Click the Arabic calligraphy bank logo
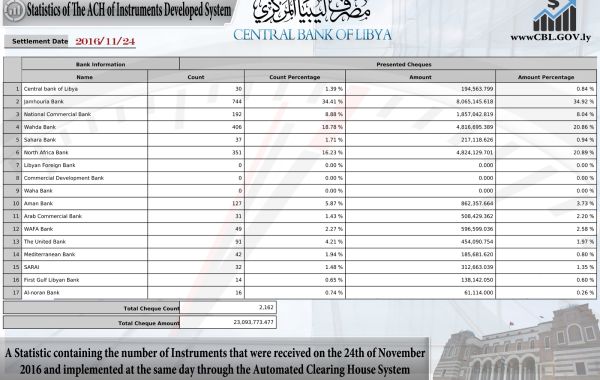 point(312,12)
